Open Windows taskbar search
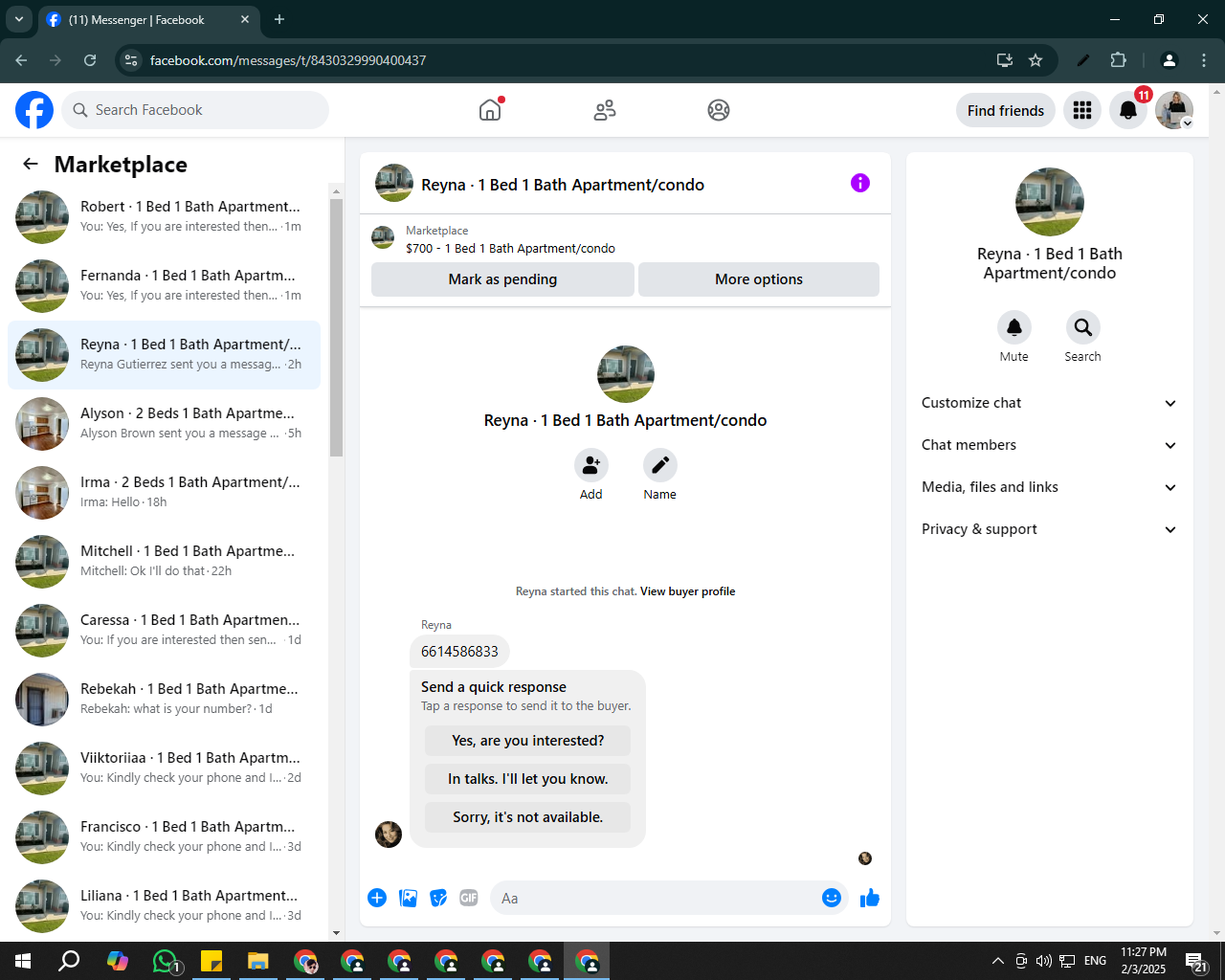Viewport: 1225px width, 980px height. point(69,961)
